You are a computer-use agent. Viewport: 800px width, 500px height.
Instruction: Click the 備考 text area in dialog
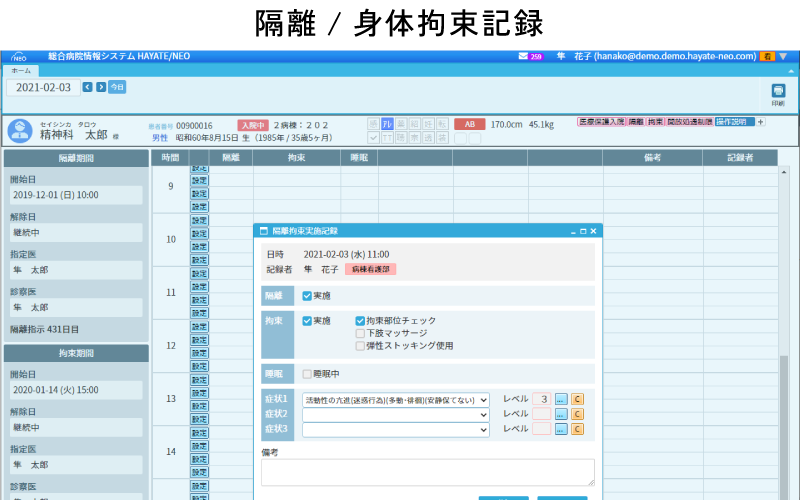click(x=427, y=472)
